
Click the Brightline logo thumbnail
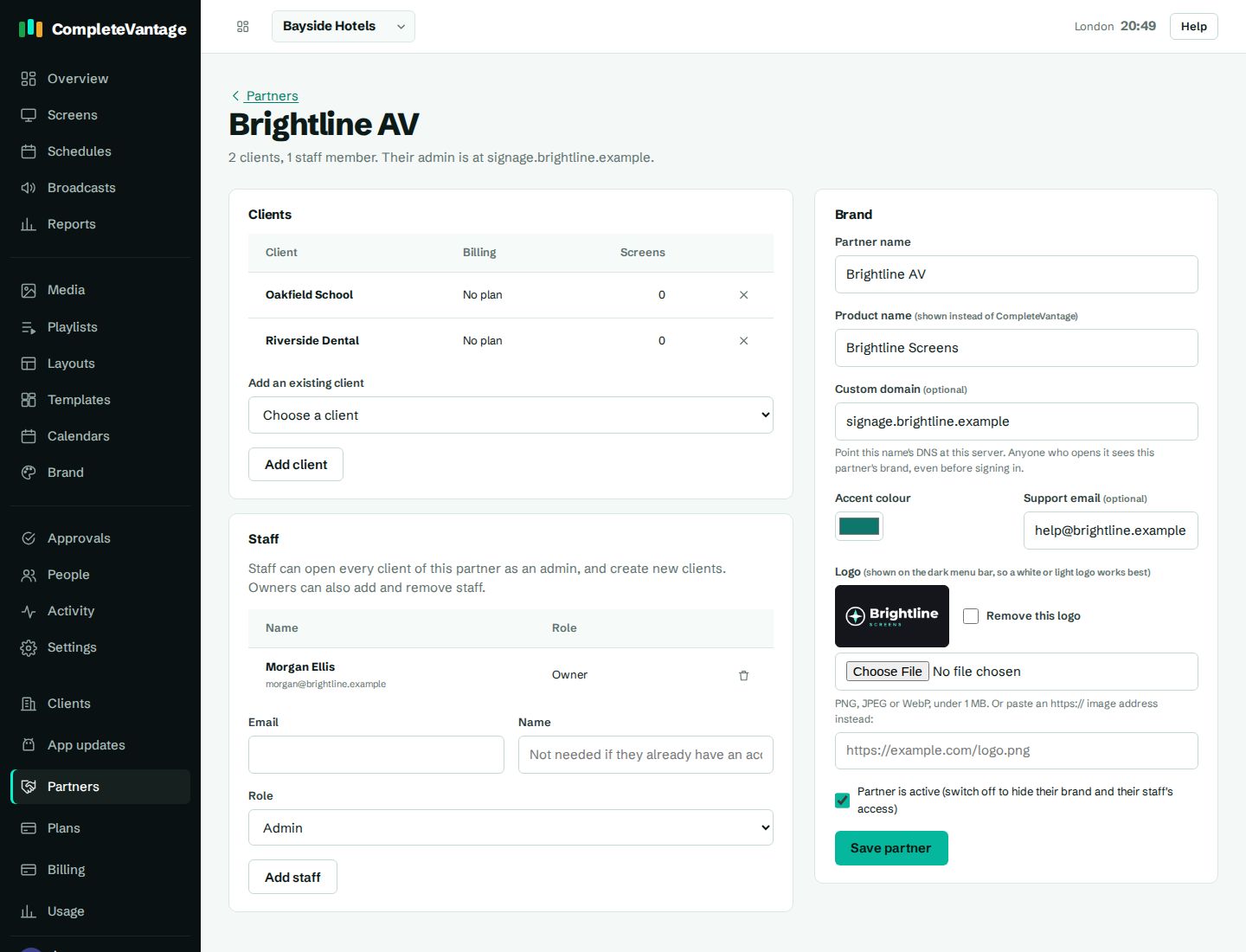892,616
